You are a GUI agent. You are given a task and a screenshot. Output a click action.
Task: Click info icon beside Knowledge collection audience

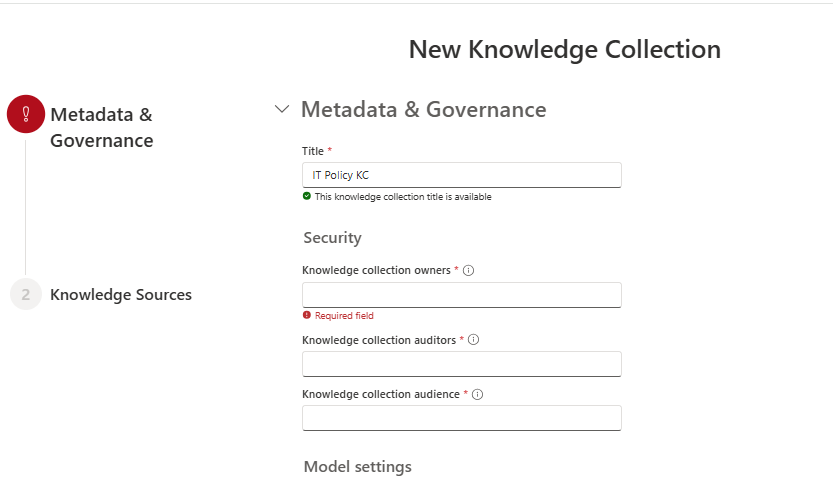click(477, 394)
